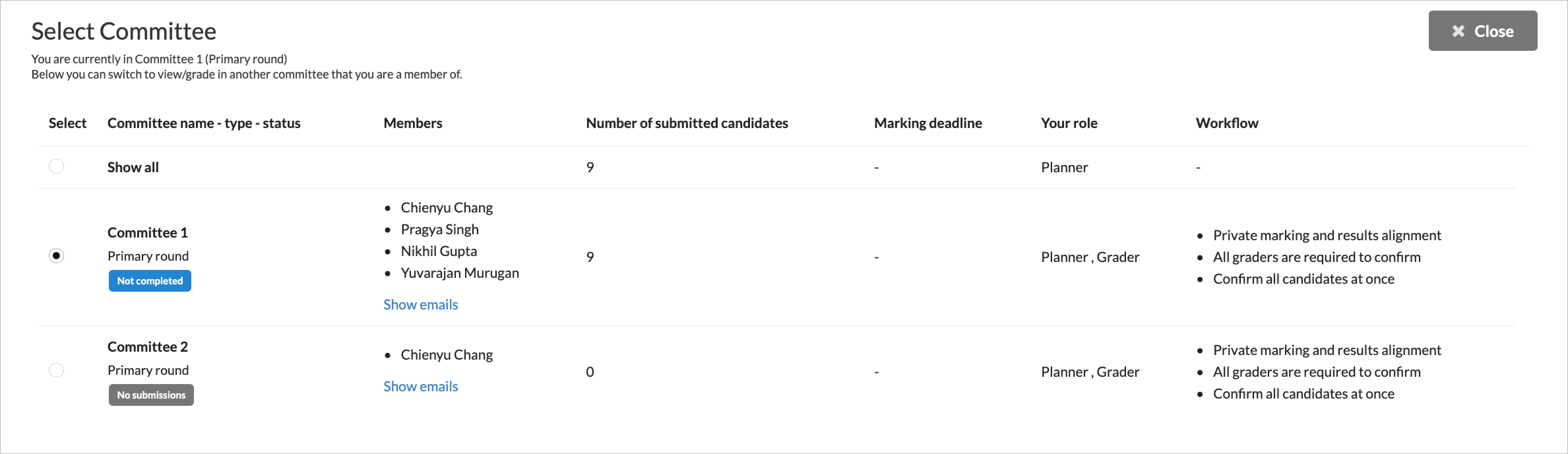Click the Marking deadline column header
Viewport: 1568px width, 454px height.
point(928,123)
